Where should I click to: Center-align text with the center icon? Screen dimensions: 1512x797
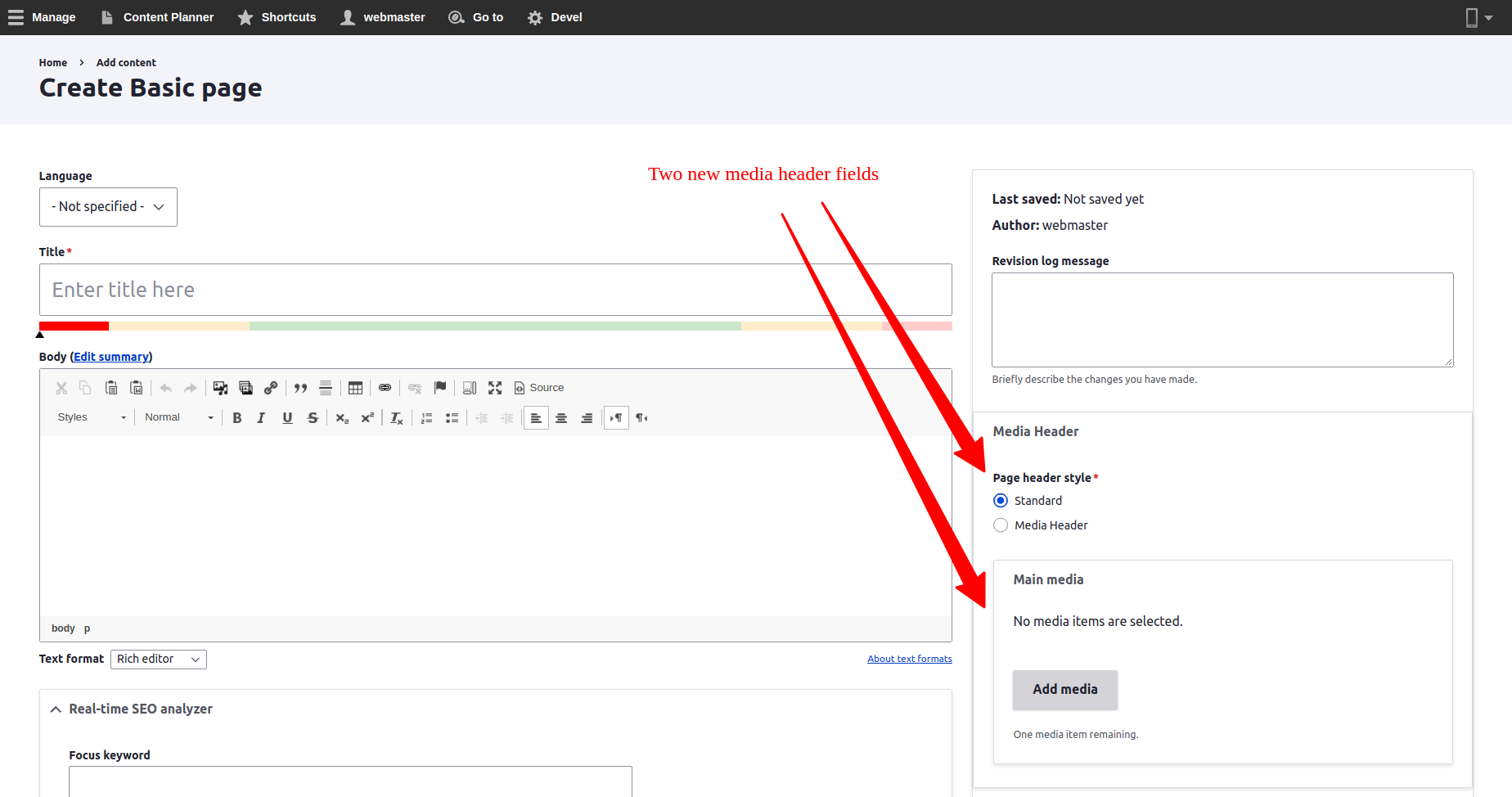[x=561, y=418]
